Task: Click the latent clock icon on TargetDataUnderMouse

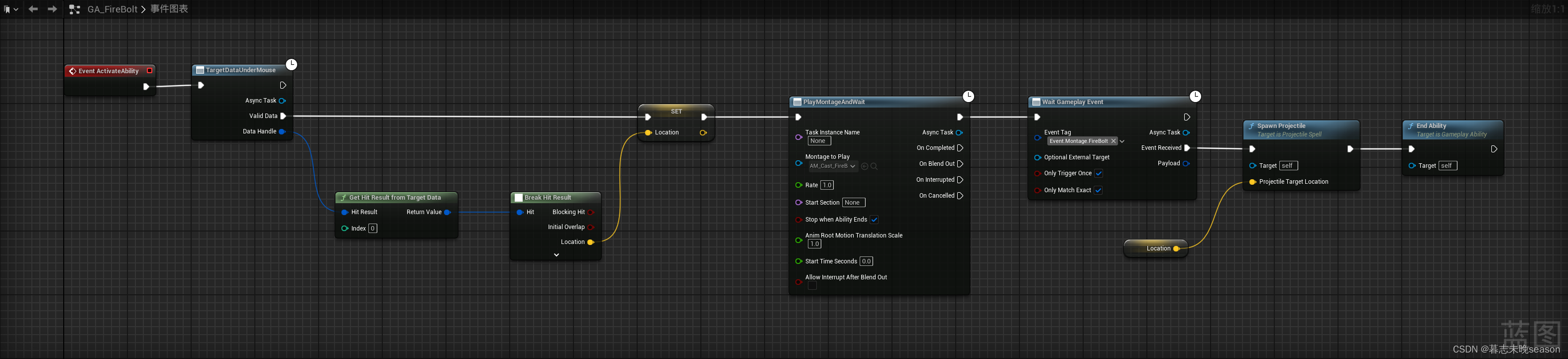Action: point(292,65)
